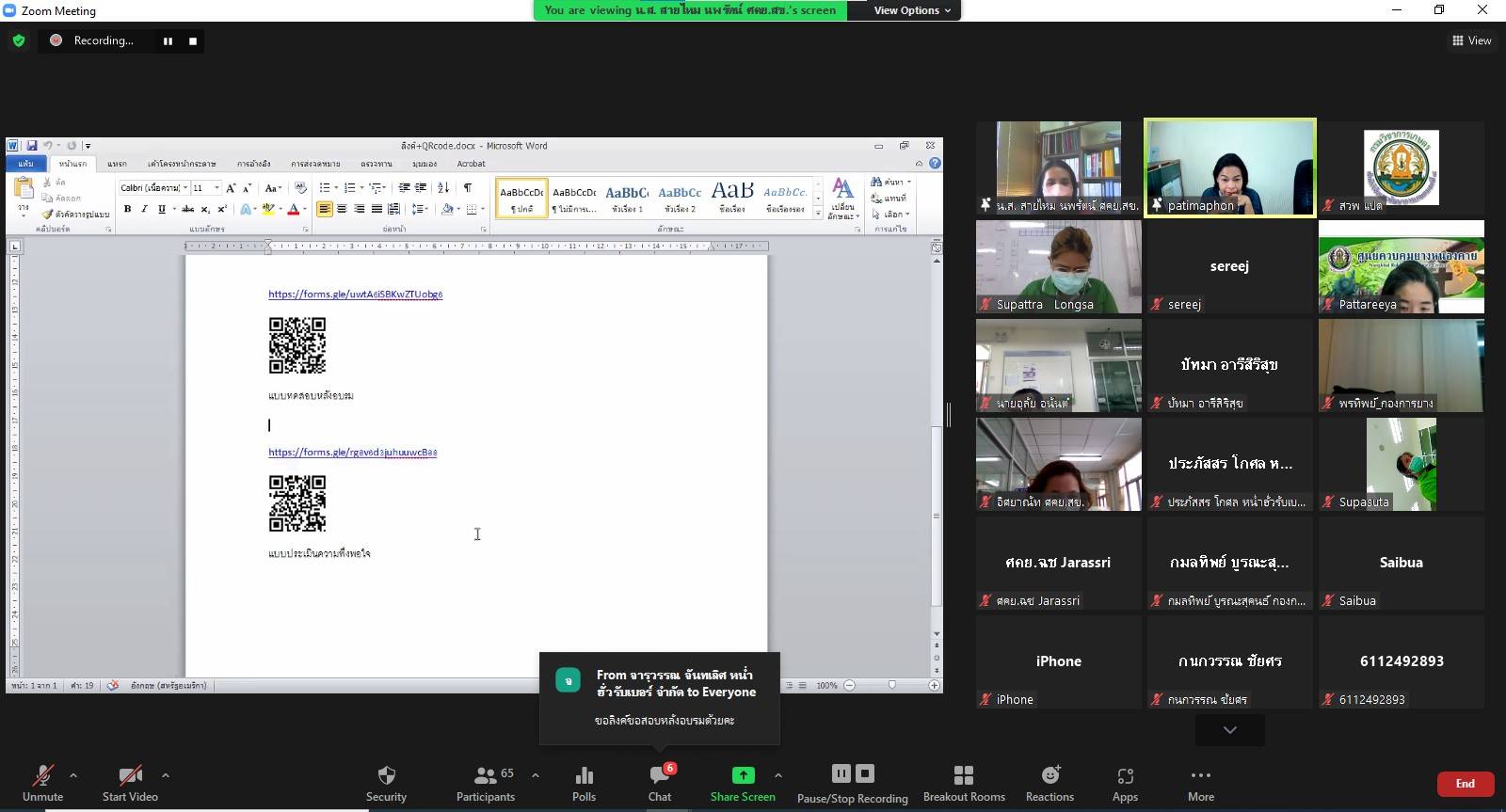Start the video camera
Viewport: 1506px width, 812px height.
tap(130, 784)
